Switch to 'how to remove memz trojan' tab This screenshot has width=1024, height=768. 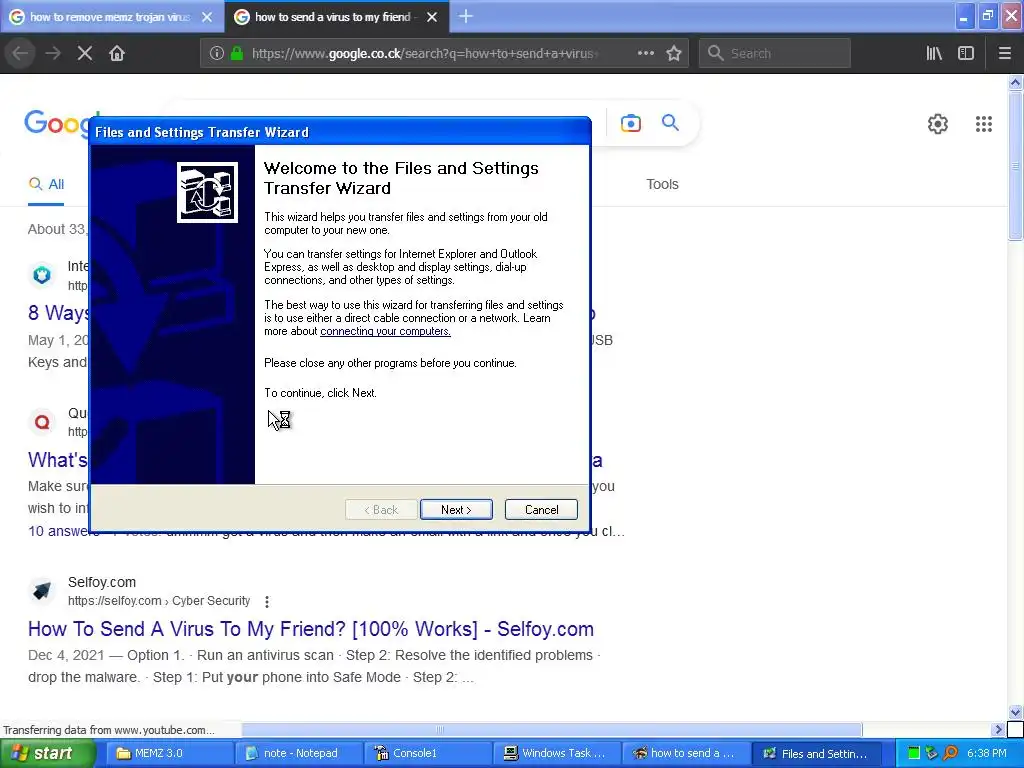[110, 17]
